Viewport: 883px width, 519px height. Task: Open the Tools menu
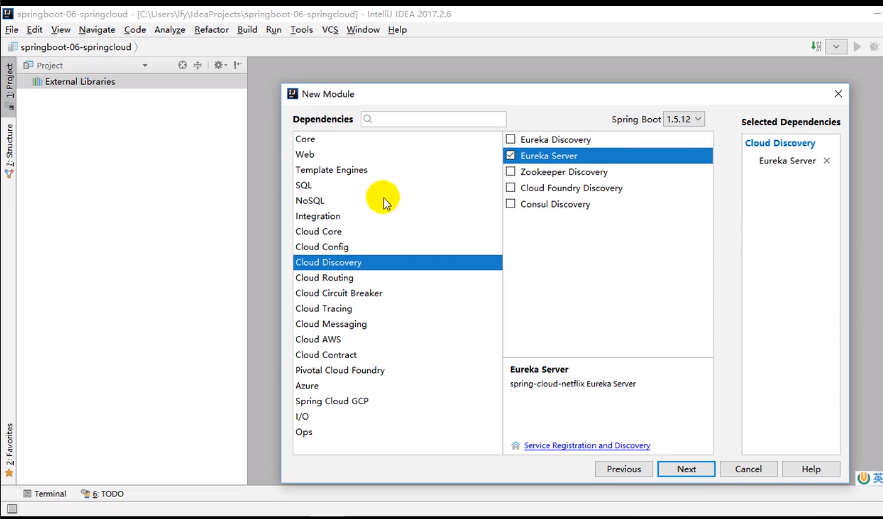point(301,30)
